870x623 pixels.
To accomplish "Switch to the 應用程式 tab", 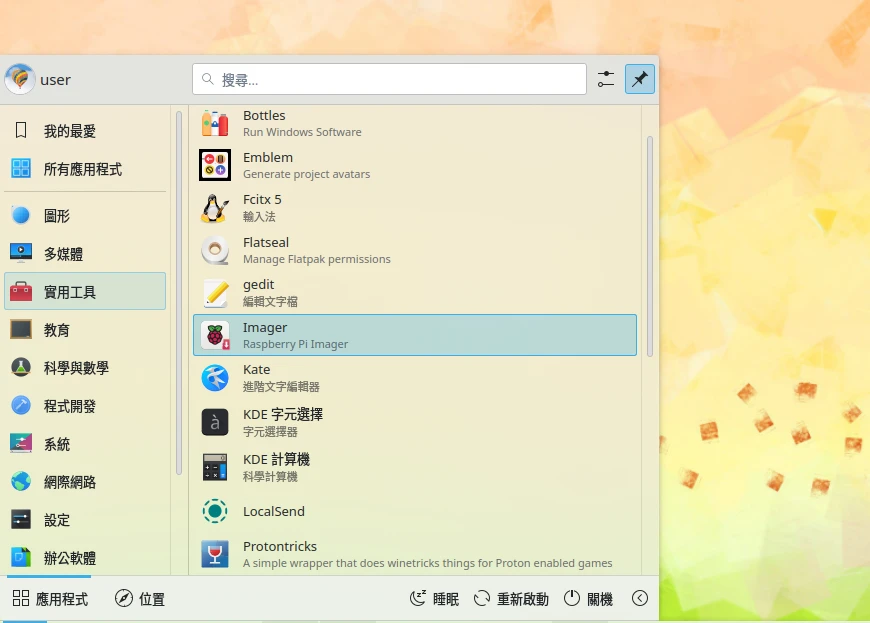I will click(50, 599).
